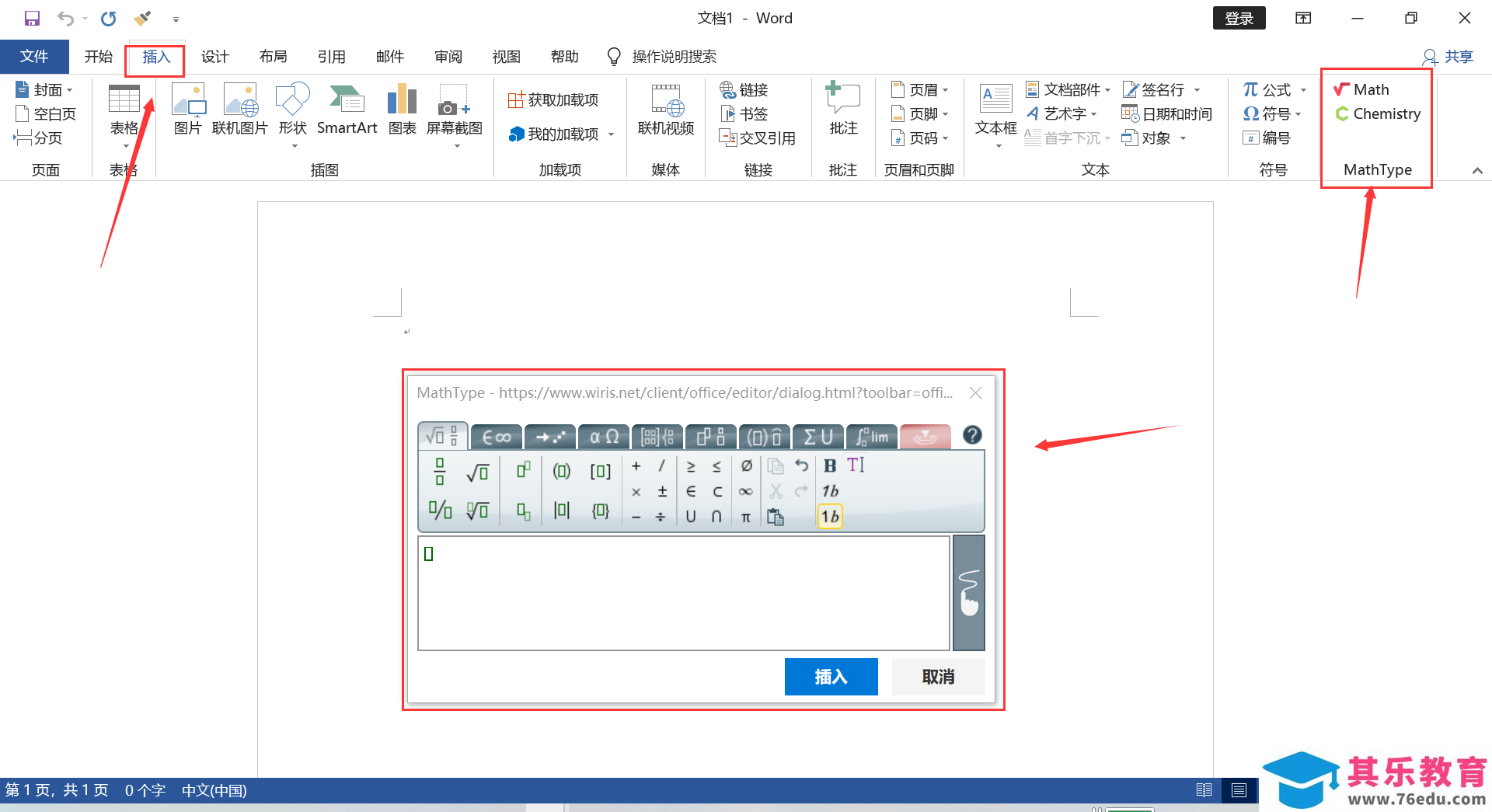Screen dimensions: 1492x812
Task: Toggle text mode TI button
Action: [x=856, y=465]
